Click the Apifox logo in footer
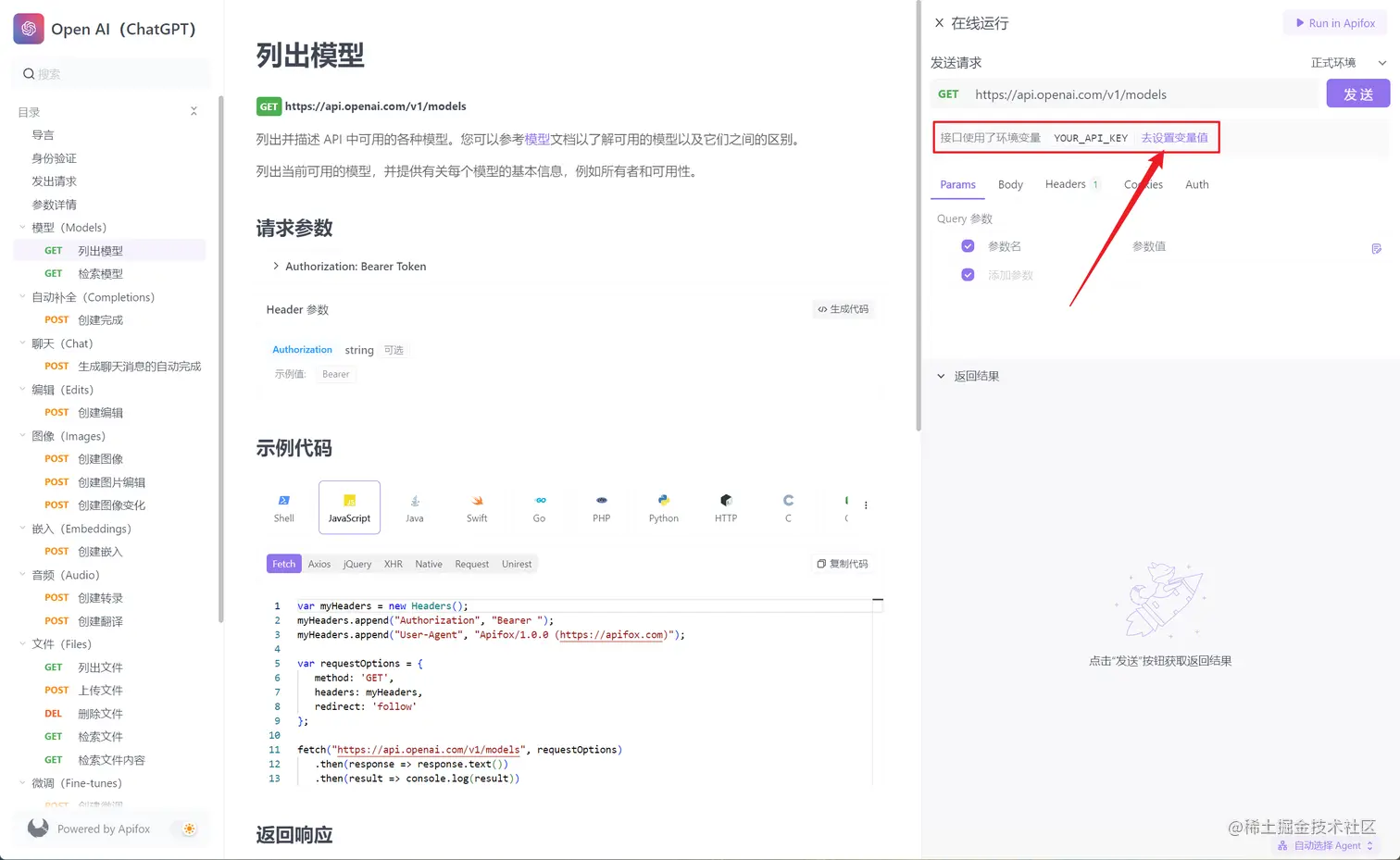1400x860 pixels. coord(38,828)
